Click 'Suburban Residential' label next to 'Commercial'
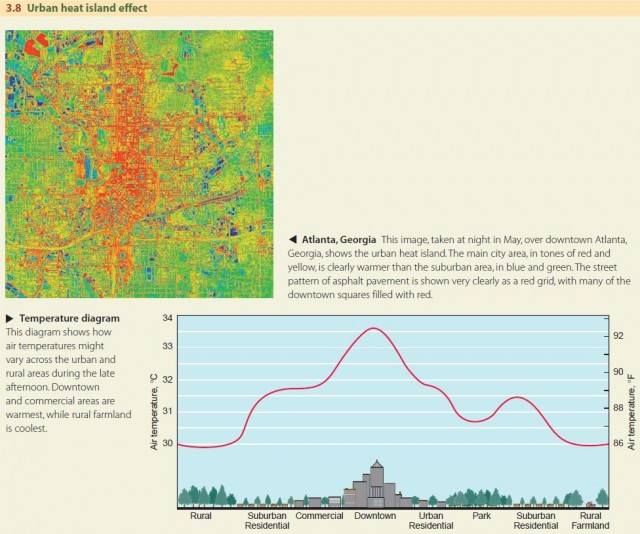Image resolution: width=640 pixels, height=534 pixels. pyautogui.click(x=267, y=521)
